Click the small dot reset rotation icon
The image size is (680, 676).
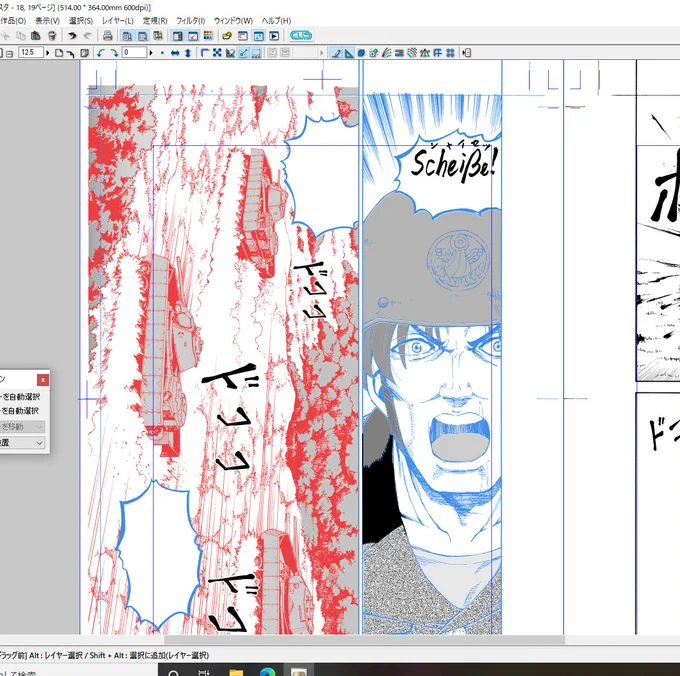tap(162, 53)
